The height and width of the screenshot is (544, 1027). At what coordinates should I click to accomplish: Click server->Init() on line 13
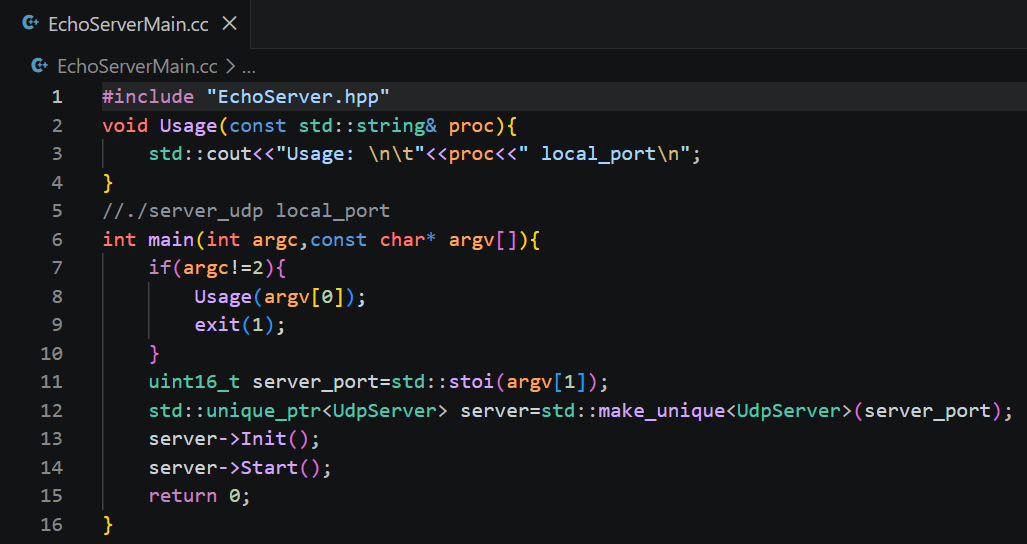(229, 439)
